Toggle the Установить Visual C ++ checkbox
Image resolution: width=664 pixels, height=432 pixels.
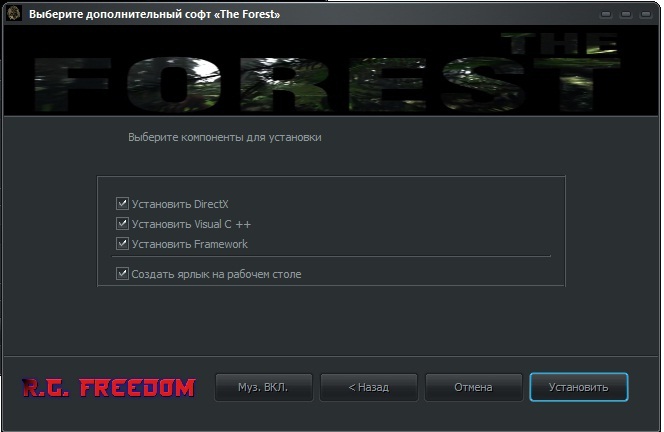(122, 224)
